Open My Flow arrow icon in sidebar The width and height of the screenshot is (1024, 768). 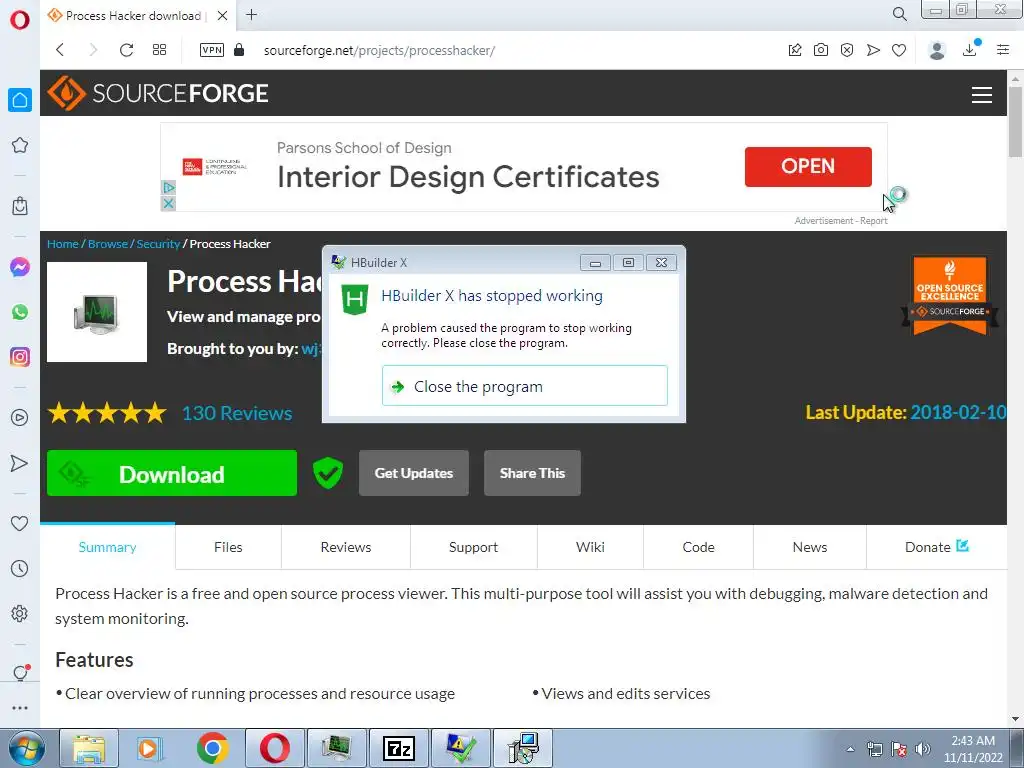pos(20,463)
